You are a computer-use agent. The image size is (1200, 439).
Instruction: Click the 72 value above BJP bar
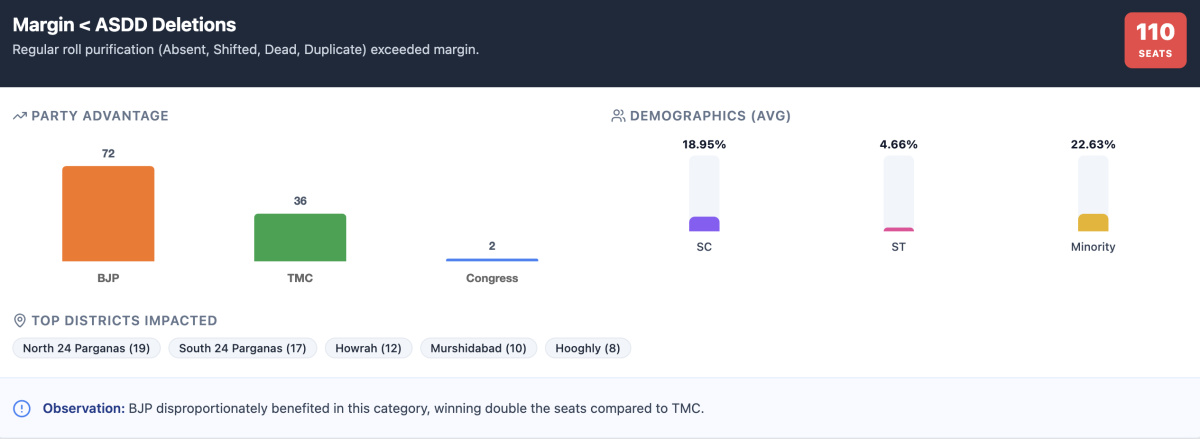(108, 153)
